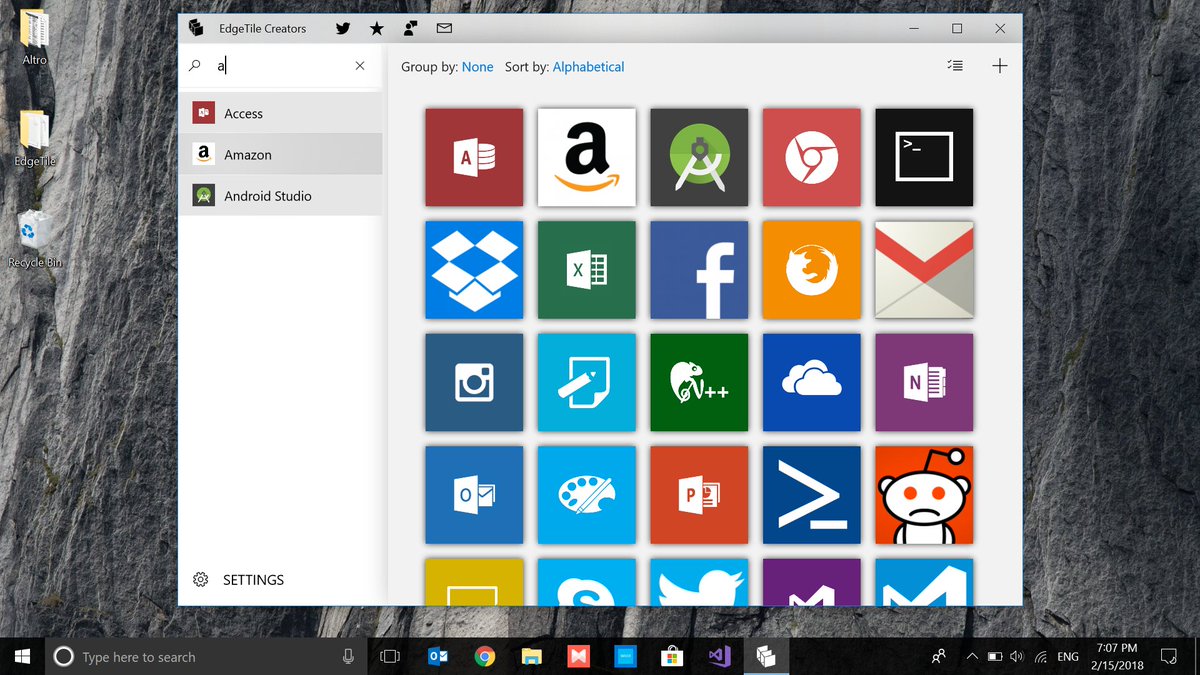Click the Skype tile at the grid bottom
Viewport: 1200px width, 675px height.
coord(586,582)
